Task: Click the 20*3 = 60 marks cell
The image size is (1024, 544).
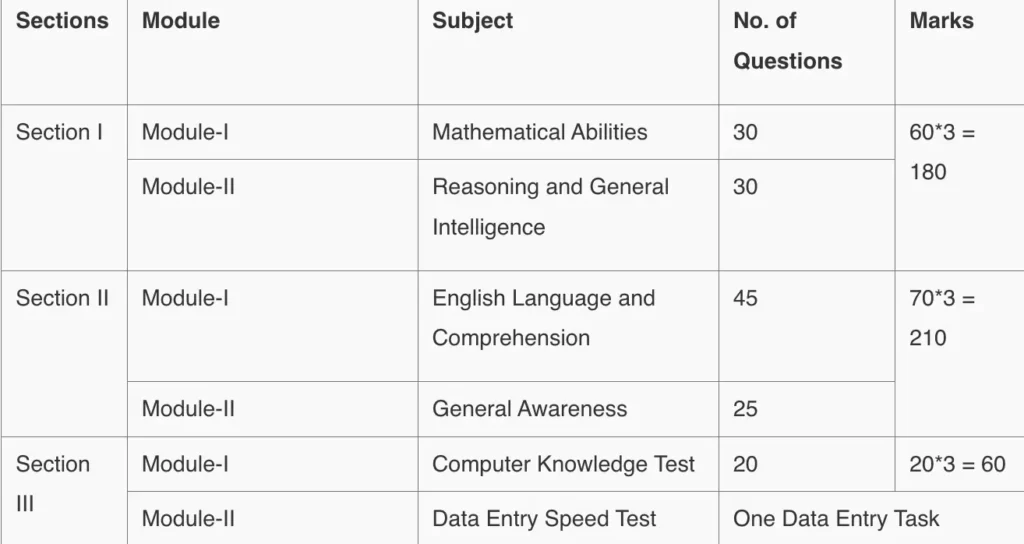Action: tap(957, 464)
